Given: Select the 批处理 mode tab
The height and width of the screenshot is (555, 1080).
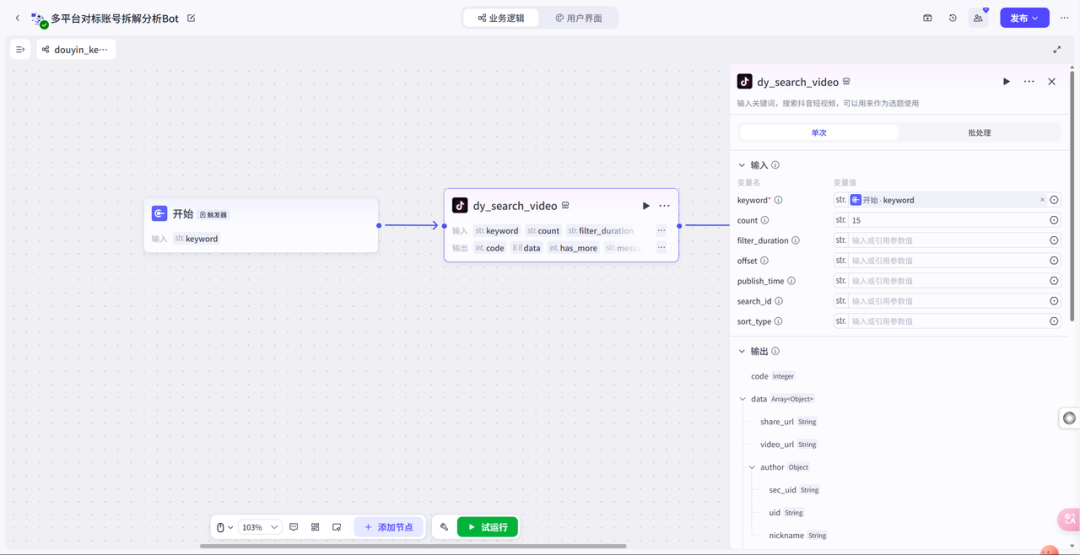Looking at the screenshot, I should (979, 132).
